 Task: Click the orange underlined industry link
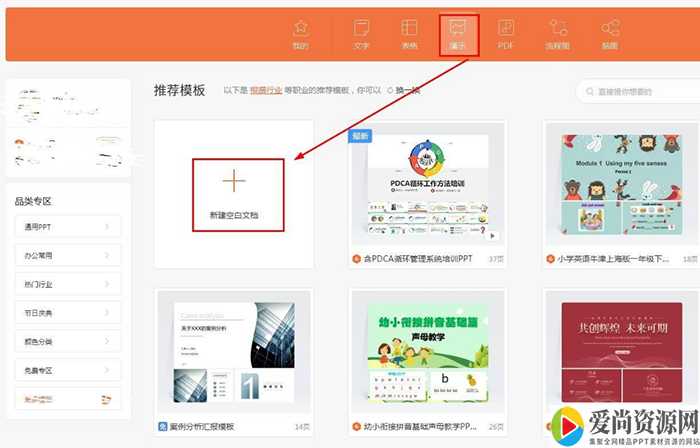point(266,91)
